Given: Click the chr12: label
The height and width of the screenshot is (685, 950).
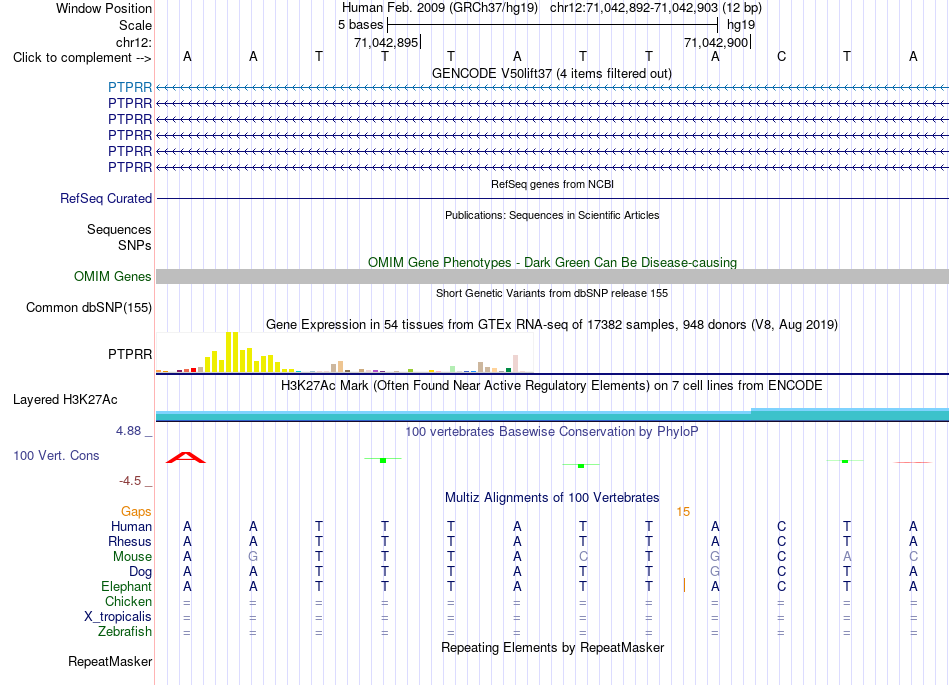Looking at the screenshot, I should click(x=134, y=42).
